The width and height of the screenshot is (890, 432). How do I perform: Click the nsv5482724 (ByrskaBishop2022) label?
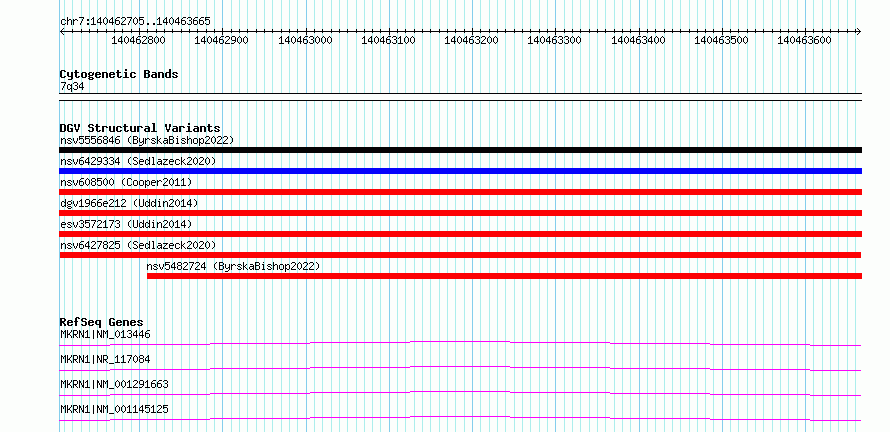click(234, 266)
